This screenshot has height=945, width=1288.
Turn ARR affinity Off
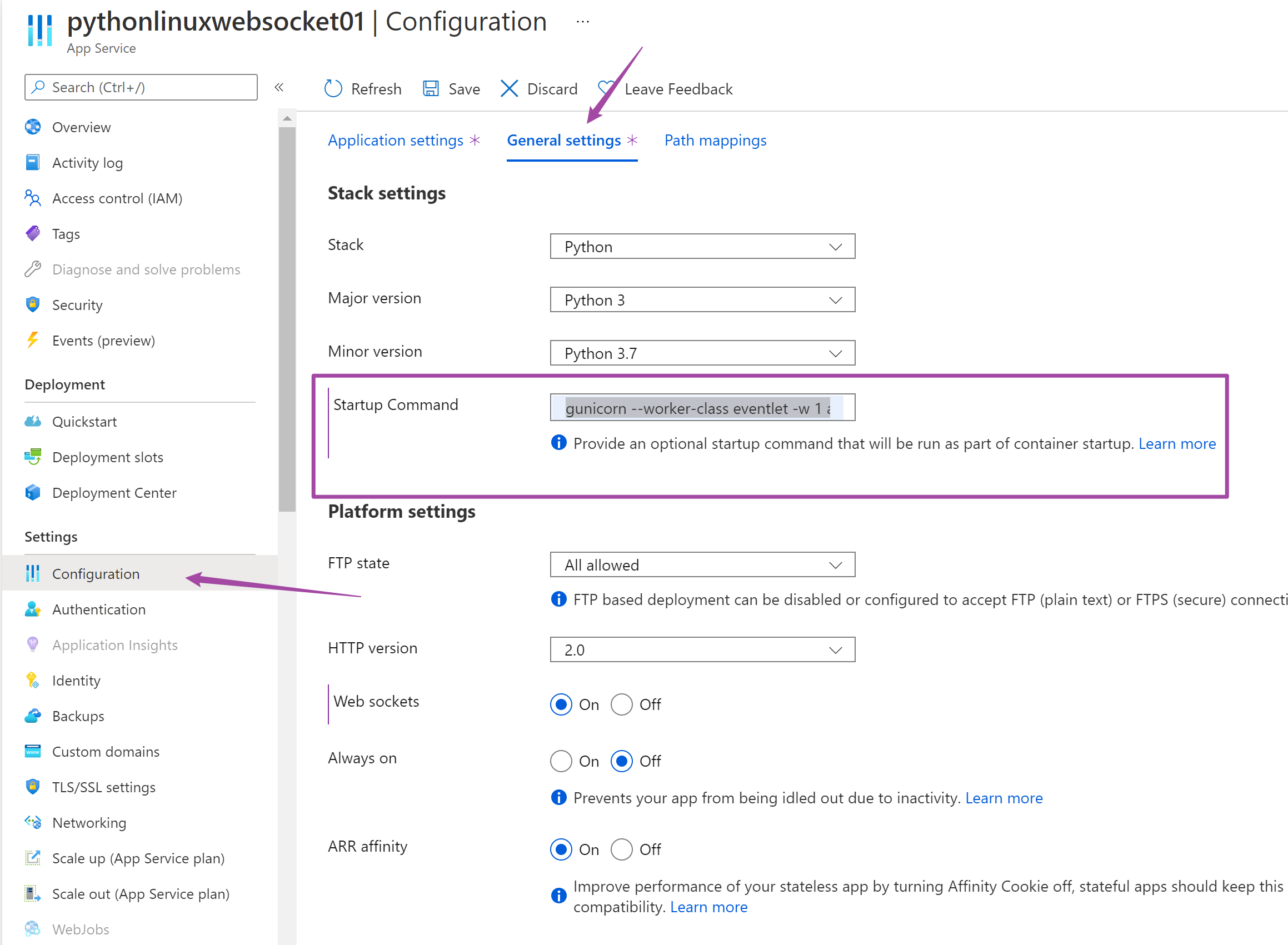[x=621, y=849]
